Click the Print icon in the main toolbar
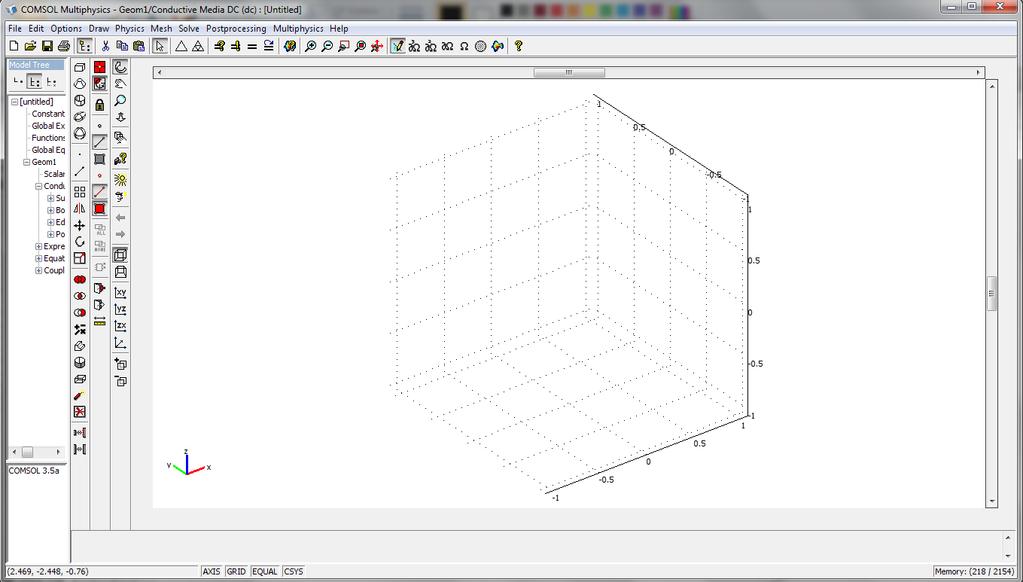This screenshot has height=582, width=1023. (x=63, y=46)
